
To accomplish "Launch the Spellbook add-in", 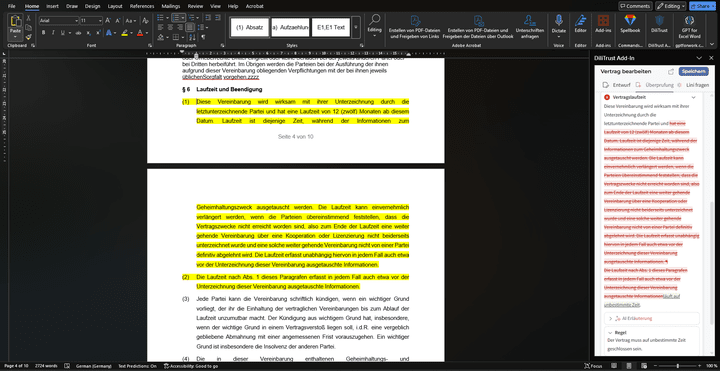I will (630, 24).
